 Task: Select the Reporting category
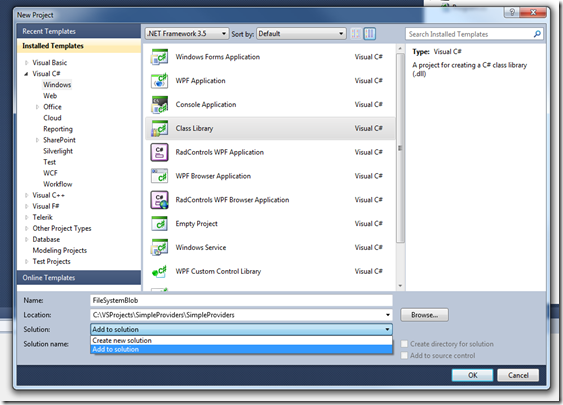click(x=58, y=129)
